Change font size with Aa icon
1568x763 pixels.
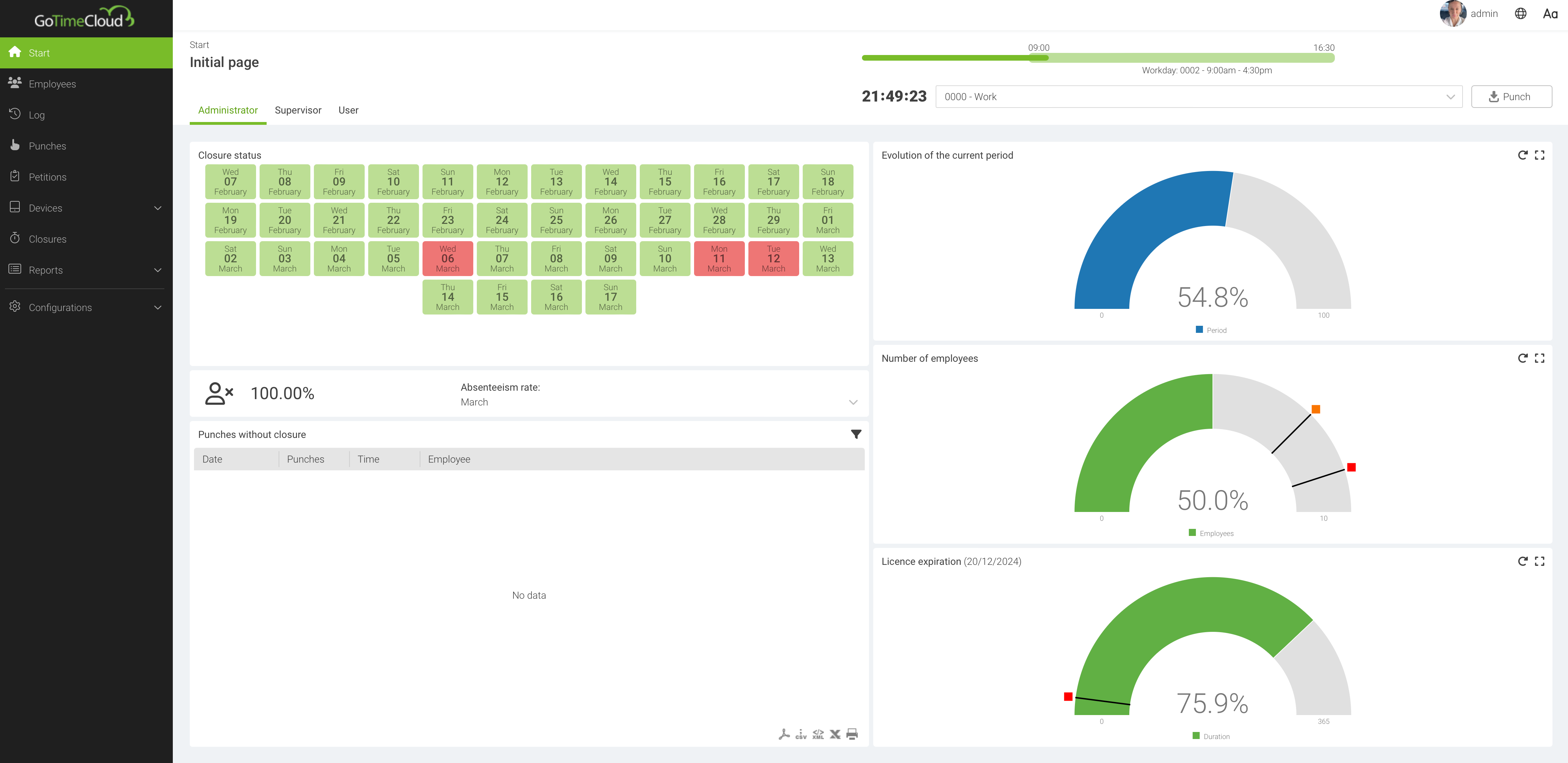[x=1550, y=13]
